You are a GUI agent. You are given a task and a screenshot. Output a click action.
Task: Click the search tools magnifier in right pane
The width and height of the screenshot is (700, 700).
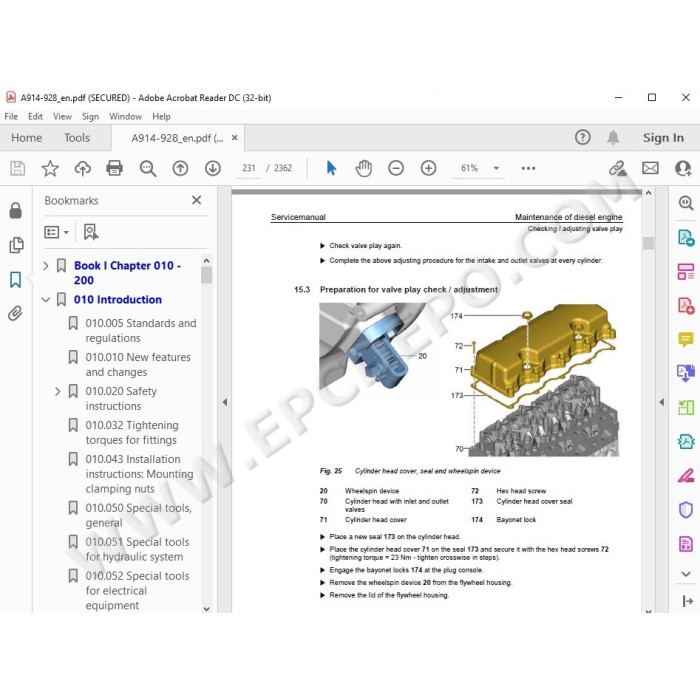686,203
